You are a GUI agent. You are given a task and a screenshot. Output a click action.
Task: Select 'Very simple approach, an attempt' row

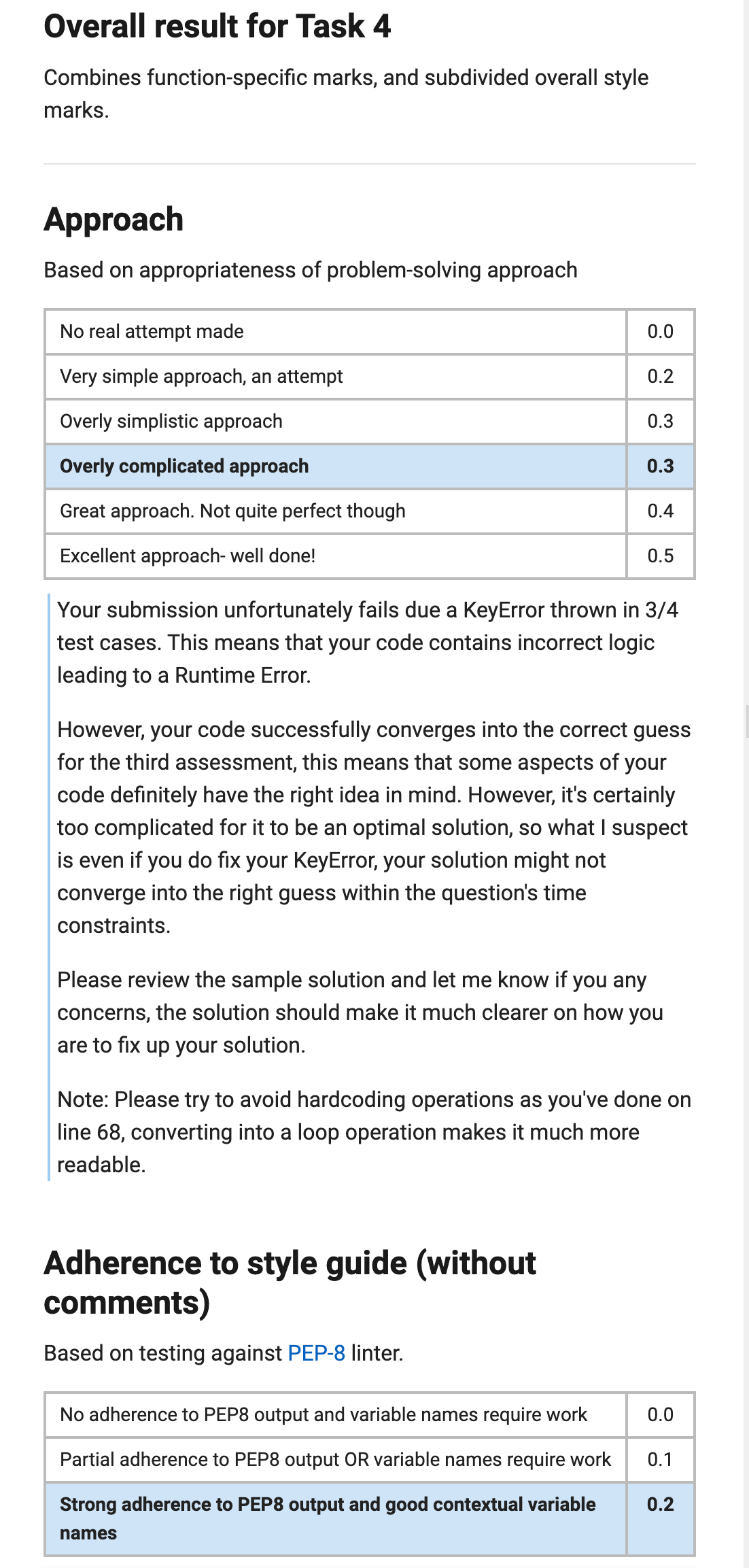(x=370, y=377)
